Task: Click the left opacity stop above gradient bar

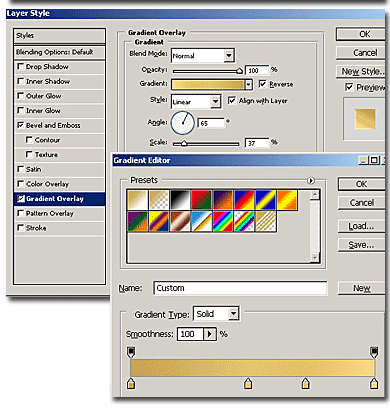Action: pyautogui.click(x=131, y=352)
